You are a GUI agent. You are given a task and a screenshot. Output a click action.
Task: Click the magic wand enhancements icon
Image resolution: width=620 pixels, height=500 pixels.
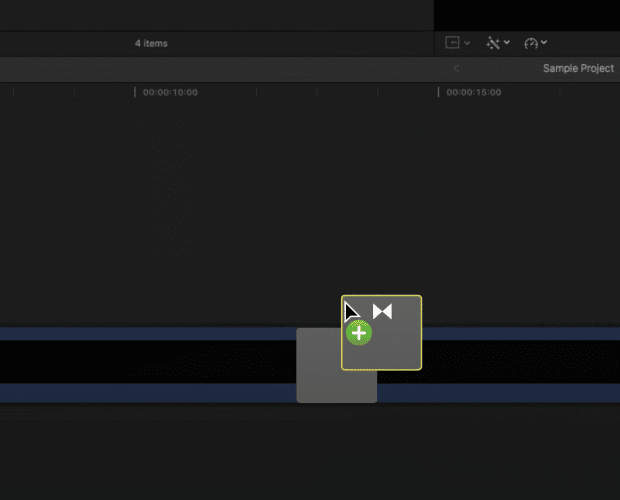[x=493, y=43]
